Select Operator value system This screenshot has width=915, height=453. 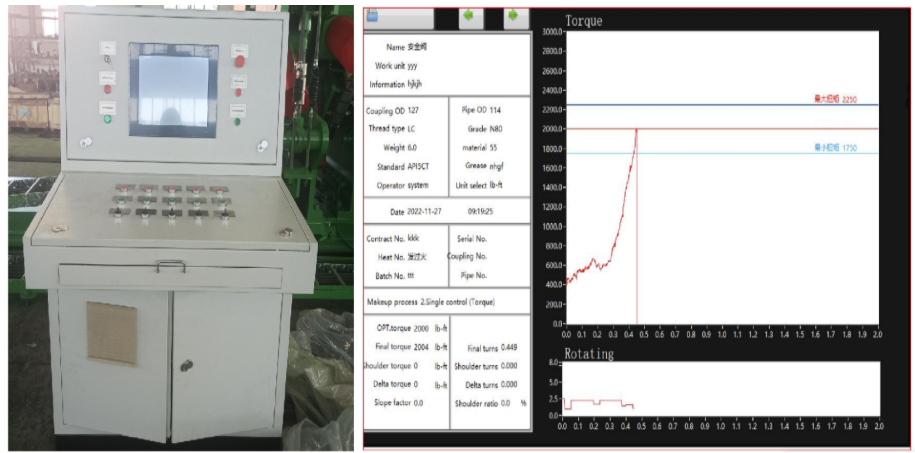[418, 185]
